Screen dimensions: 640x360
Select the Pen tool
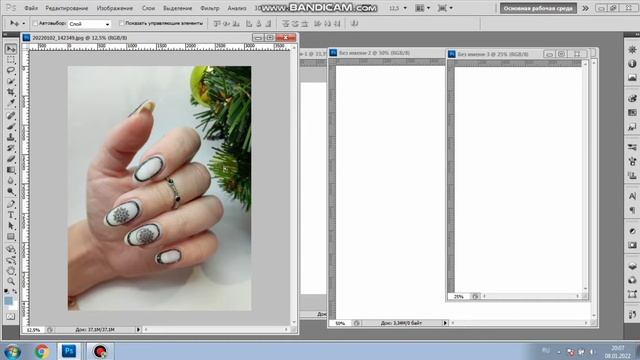click(11, 204)
